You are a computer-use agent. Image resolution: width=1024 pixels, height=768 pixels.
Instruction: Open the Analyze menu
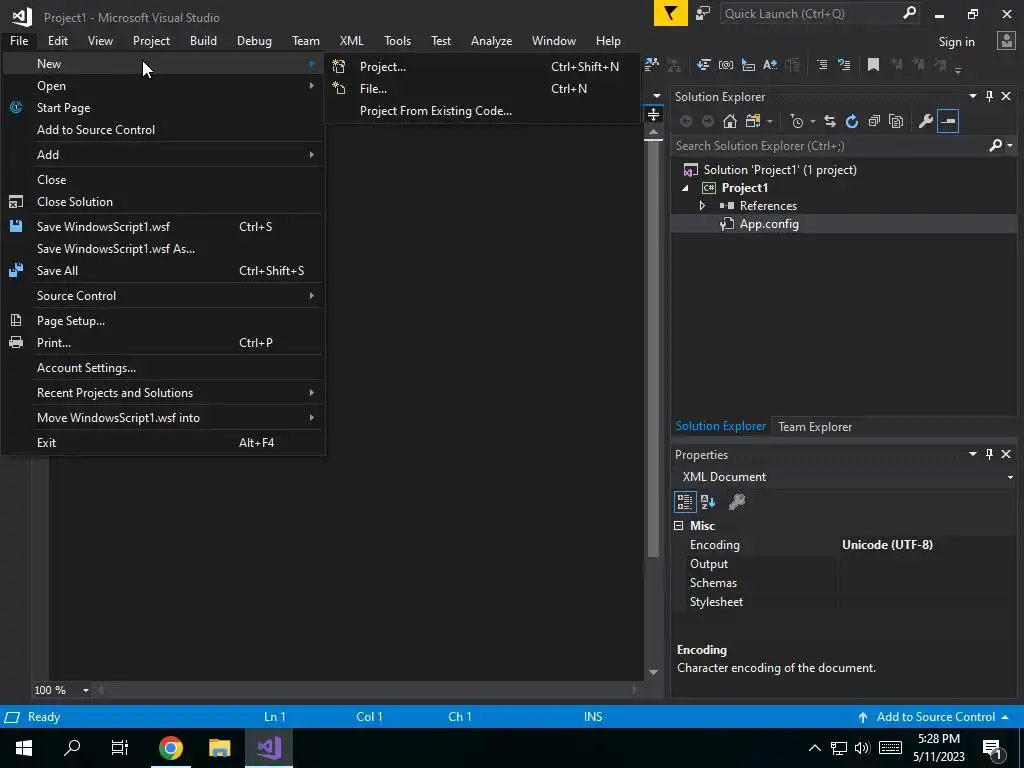(491, 40)
